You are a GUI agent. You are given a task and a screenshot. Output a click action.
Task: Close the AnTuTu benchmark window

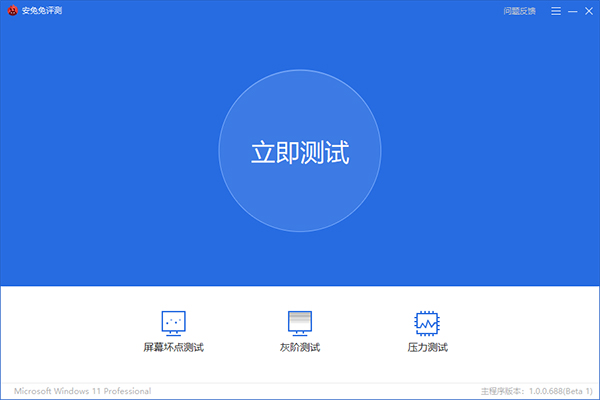(x=588, y=11)
